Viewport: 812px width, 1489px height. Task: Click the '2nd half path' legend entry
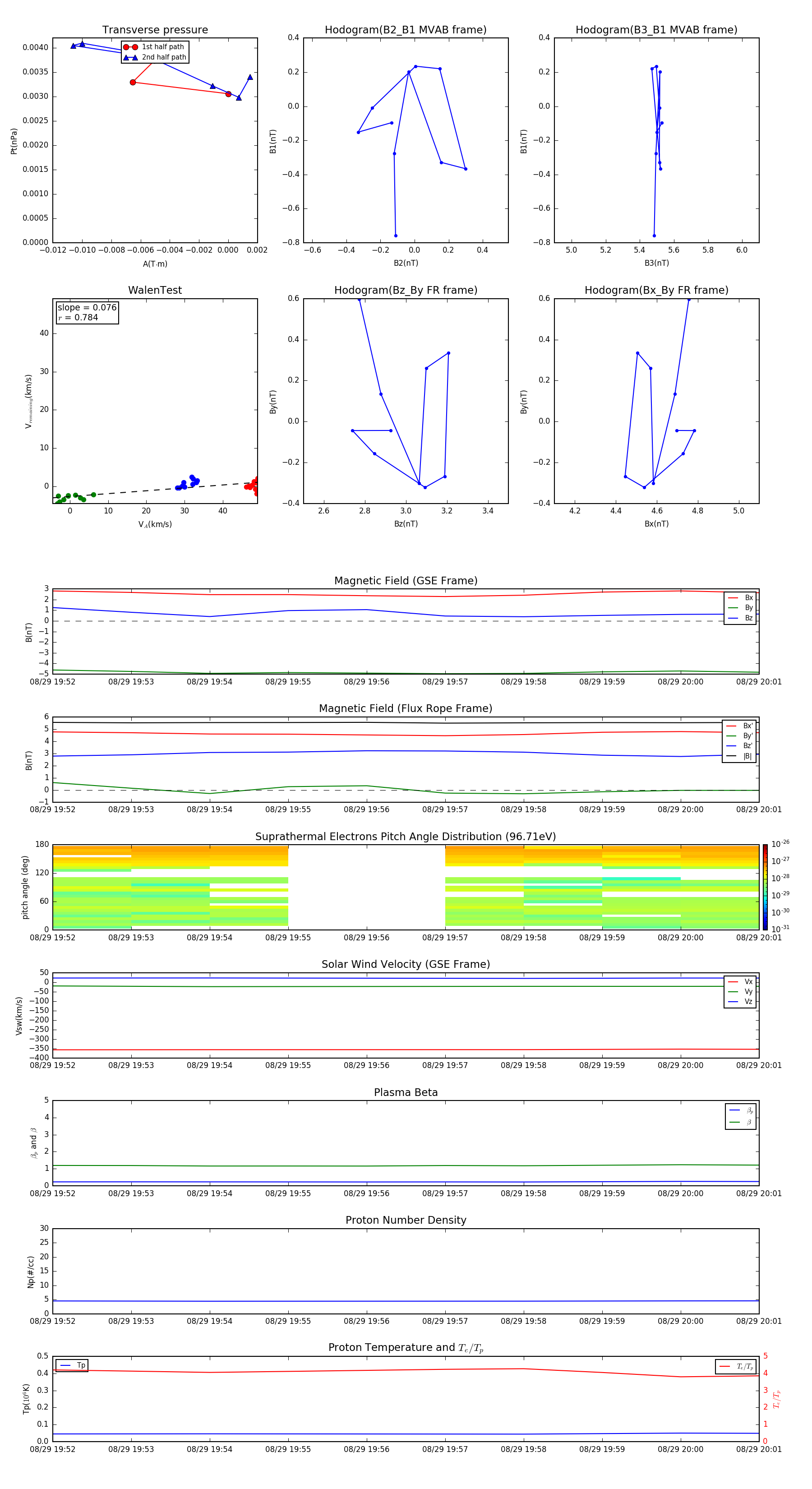pos(154,57)
